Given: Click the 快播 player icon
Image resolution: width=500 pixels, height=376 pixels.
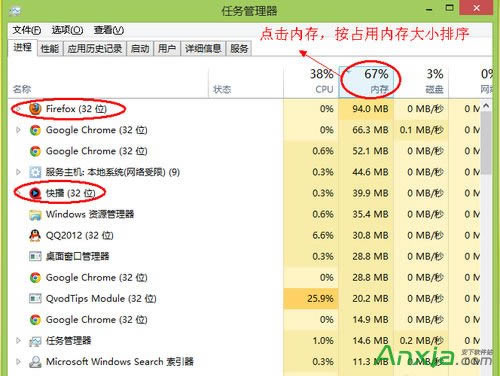Looking at the screenshot, I should 35,193.
